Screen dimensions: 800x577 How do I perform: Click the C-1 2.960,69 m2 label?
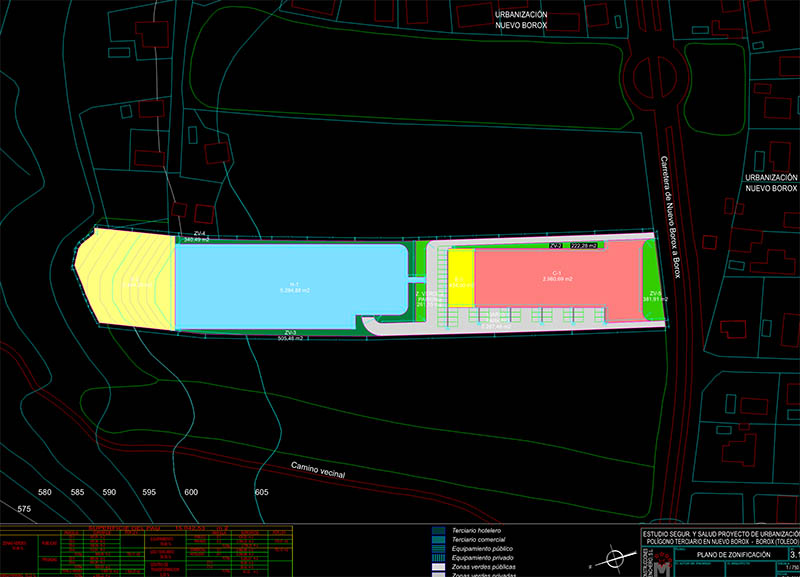(557, 276)
